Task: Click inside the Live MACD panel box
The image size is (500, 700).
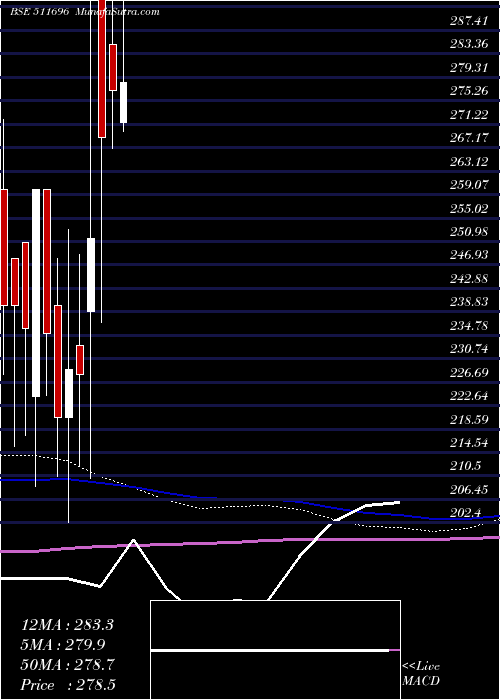Action: (275, 650)
